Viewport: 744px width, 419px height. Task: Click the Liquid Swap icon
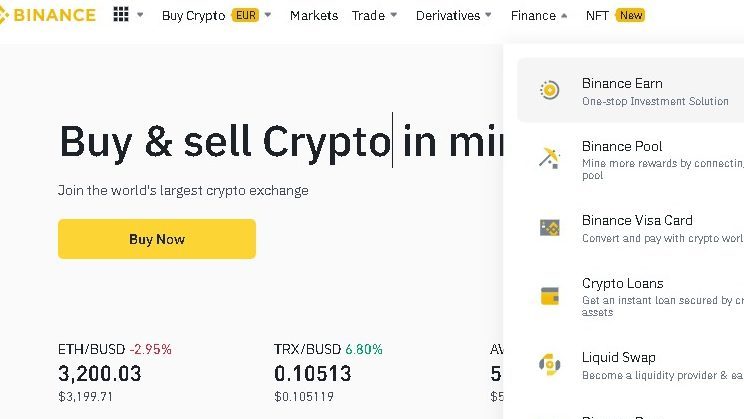tap(549, 364)
